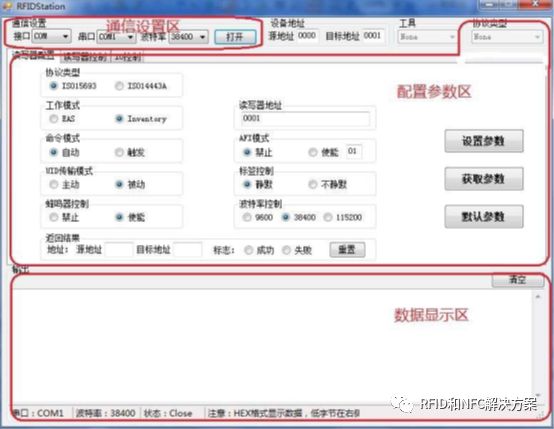
Task: Click the output area vertical scrollbar
Action: point(538,346)
